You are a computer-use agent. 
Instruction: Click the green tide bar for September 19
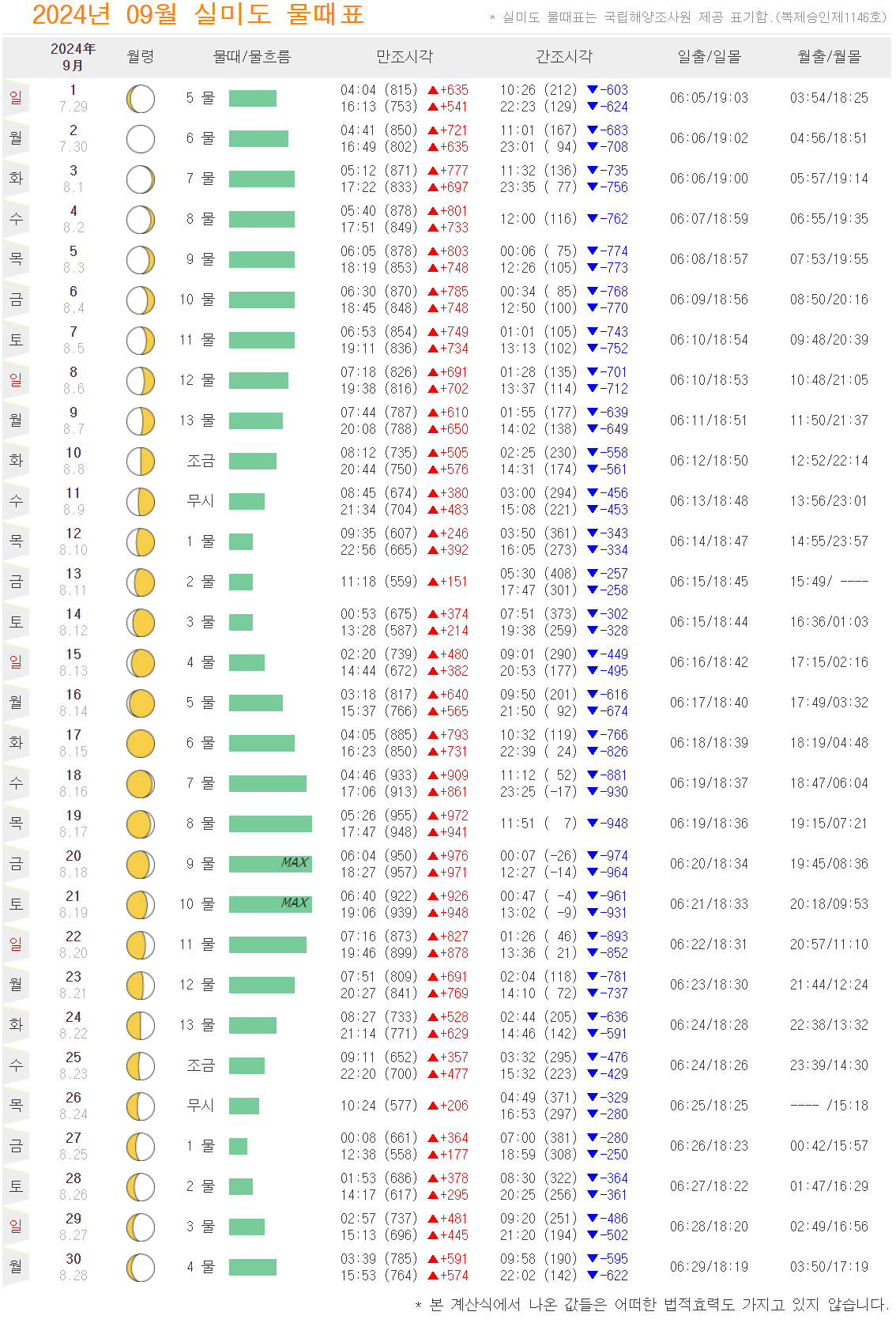tap(270, 824)
